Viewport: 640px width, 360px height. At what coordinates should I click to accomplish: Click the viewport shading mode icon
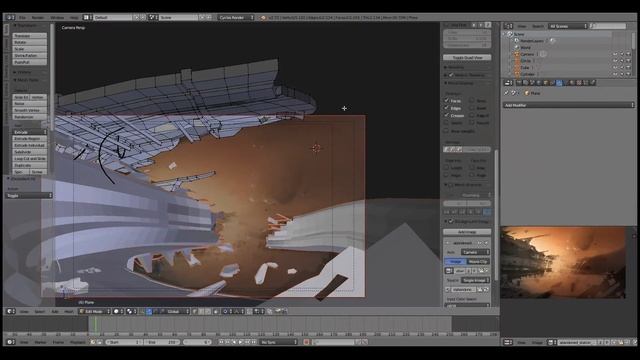click(x=117, y=311)
